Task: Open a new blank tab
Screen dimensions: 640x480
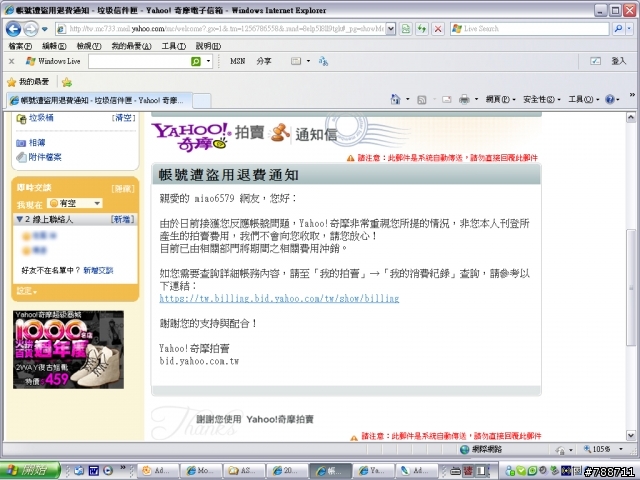Action: tap(201, 100)
